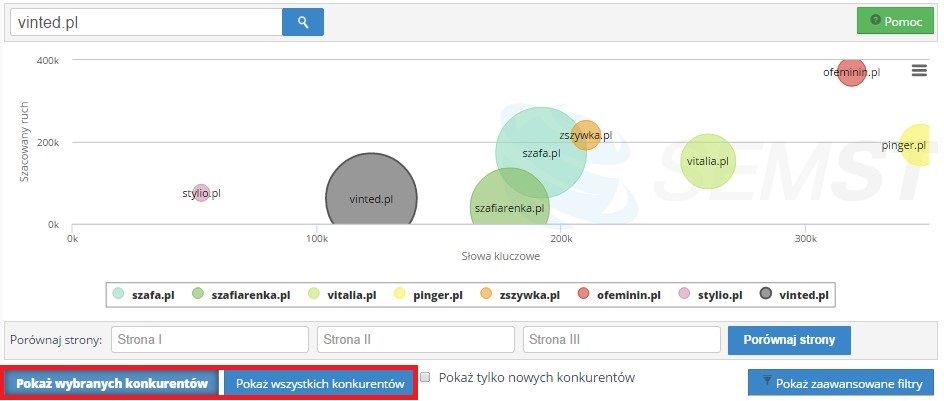Click the gray vinted.pl bubble in chart
Viewport: 944px width, 401px height.
pyautogui.click(x=371, y=190)
